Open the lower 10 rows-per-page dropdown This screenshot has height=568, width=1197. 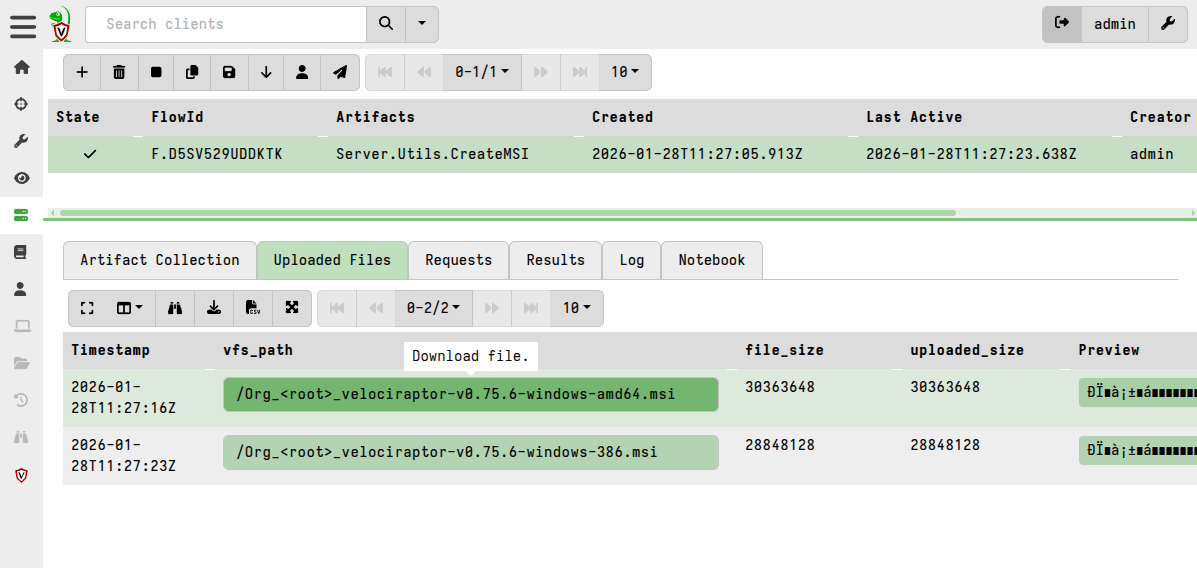point(576,308)
